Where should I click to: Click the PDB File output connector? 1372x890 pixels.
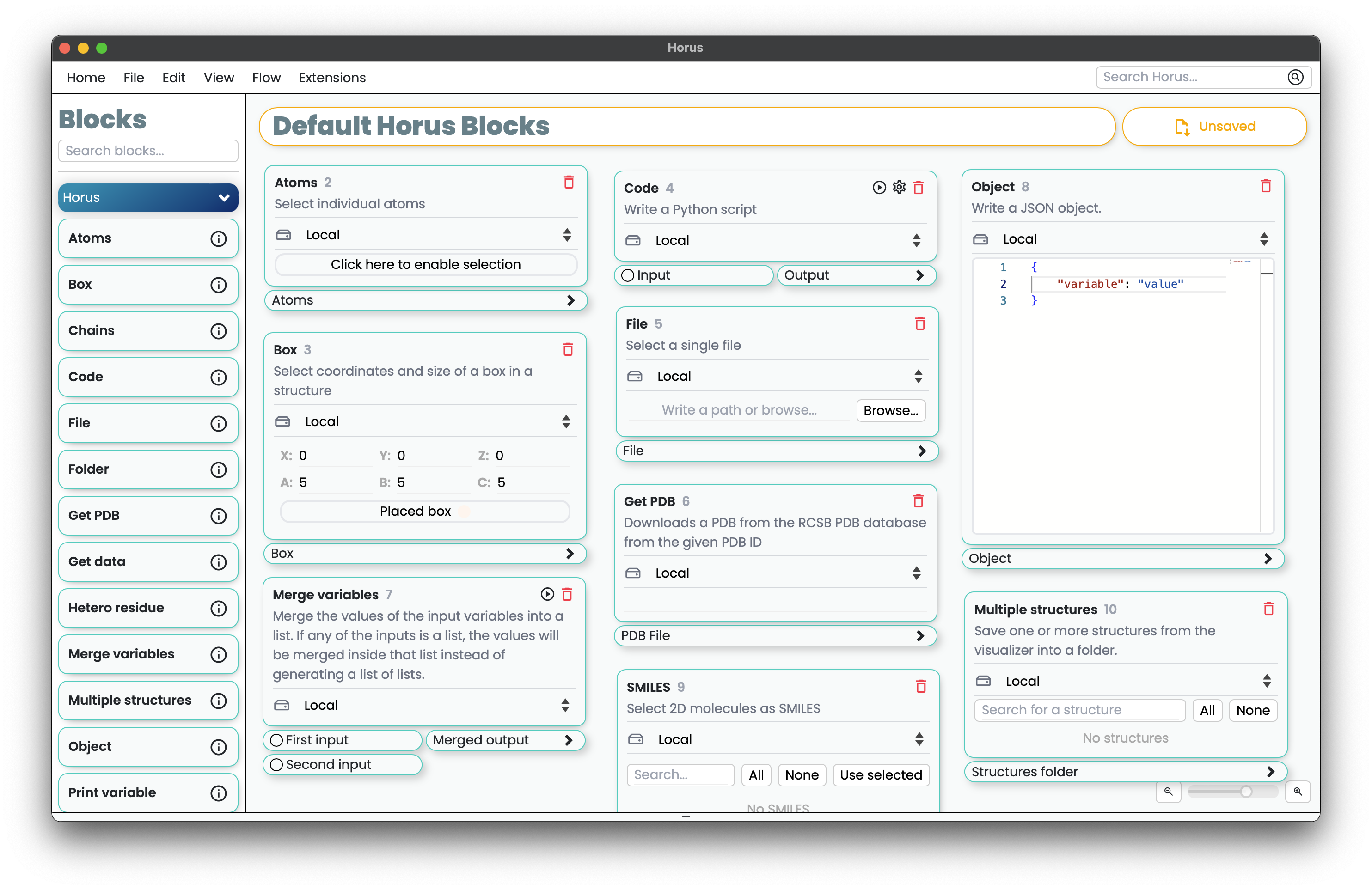click(x=775, y=636)
